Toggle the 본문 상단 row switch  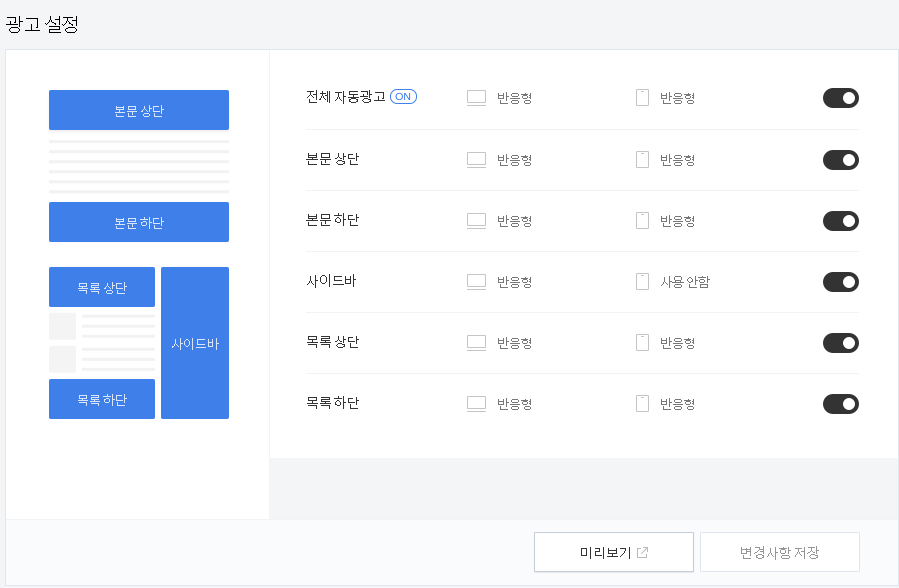tap(841, 160)
